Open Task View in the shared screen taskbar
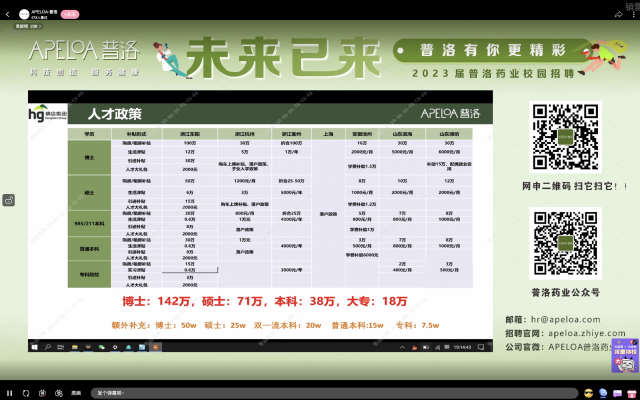Viewport: 640px width, 400px height. 61,347
